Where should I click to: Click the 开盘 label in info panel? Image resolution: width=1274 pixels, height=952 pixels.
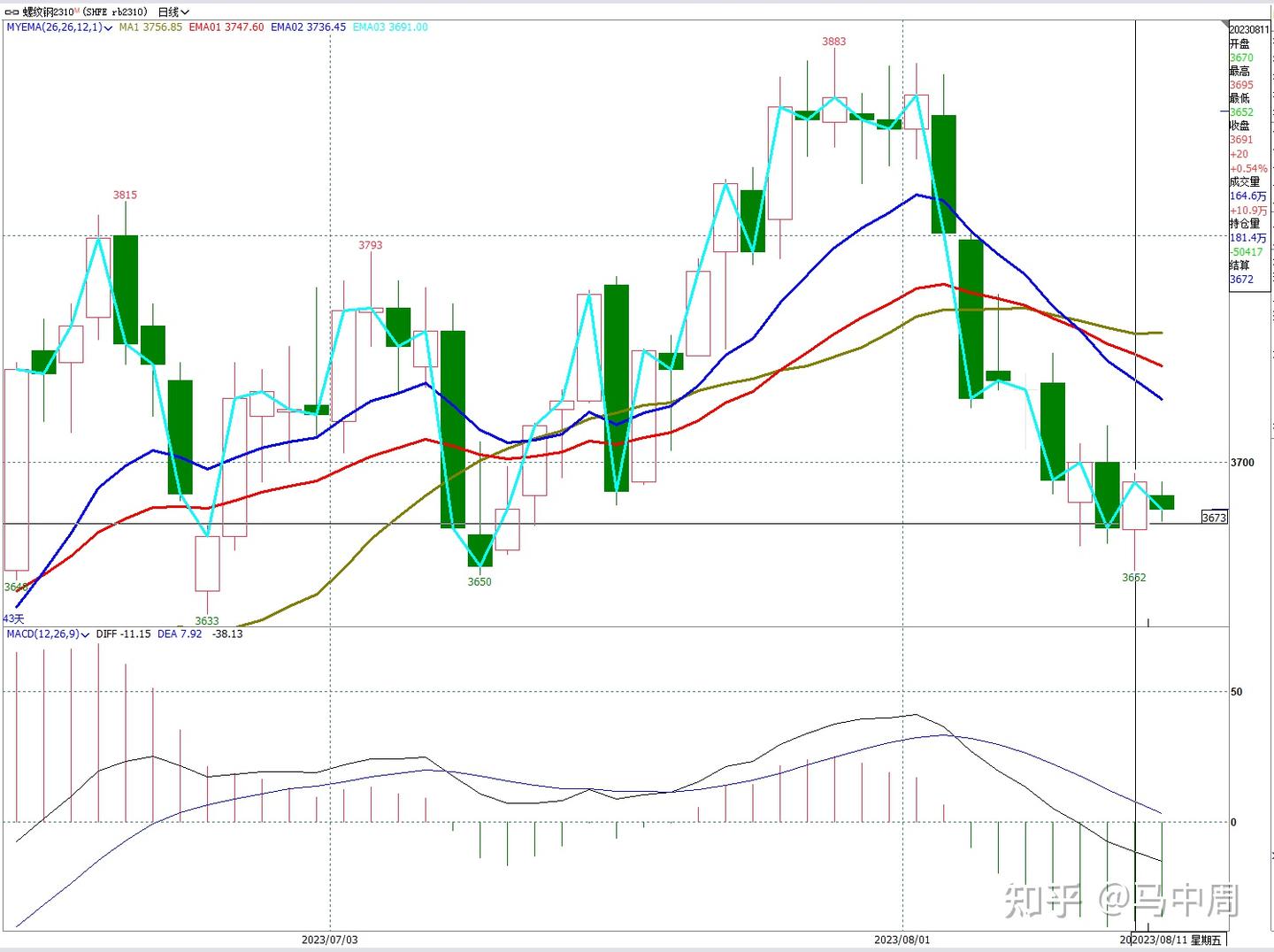click(1239, 44)
